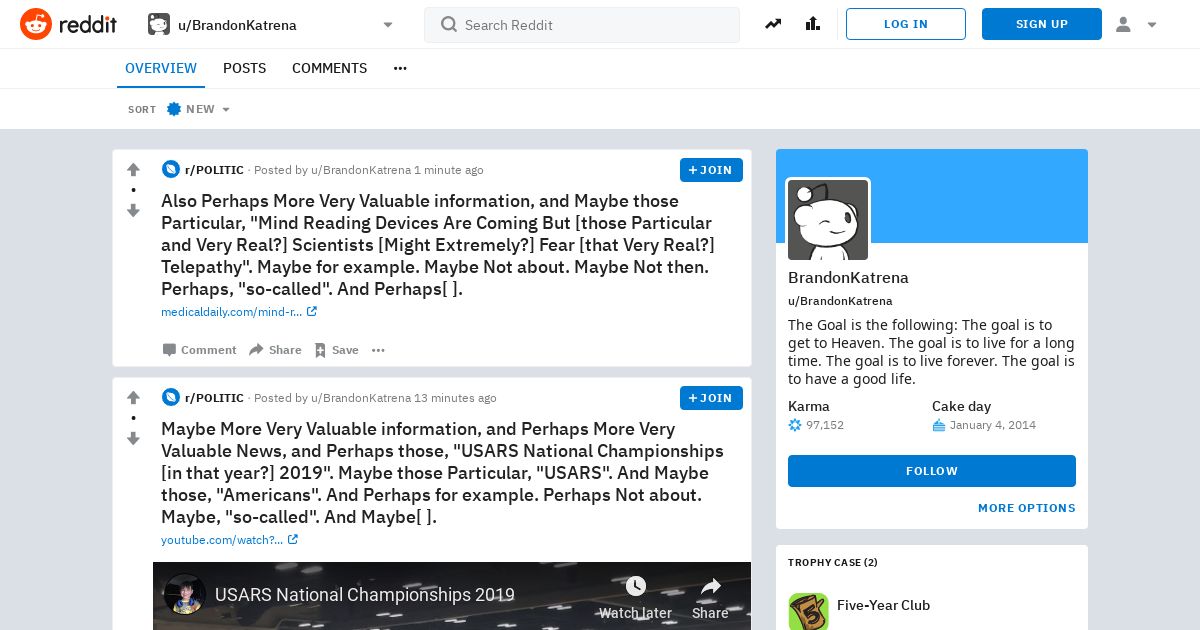Join r/POLITIC from the USARS post

711,398
